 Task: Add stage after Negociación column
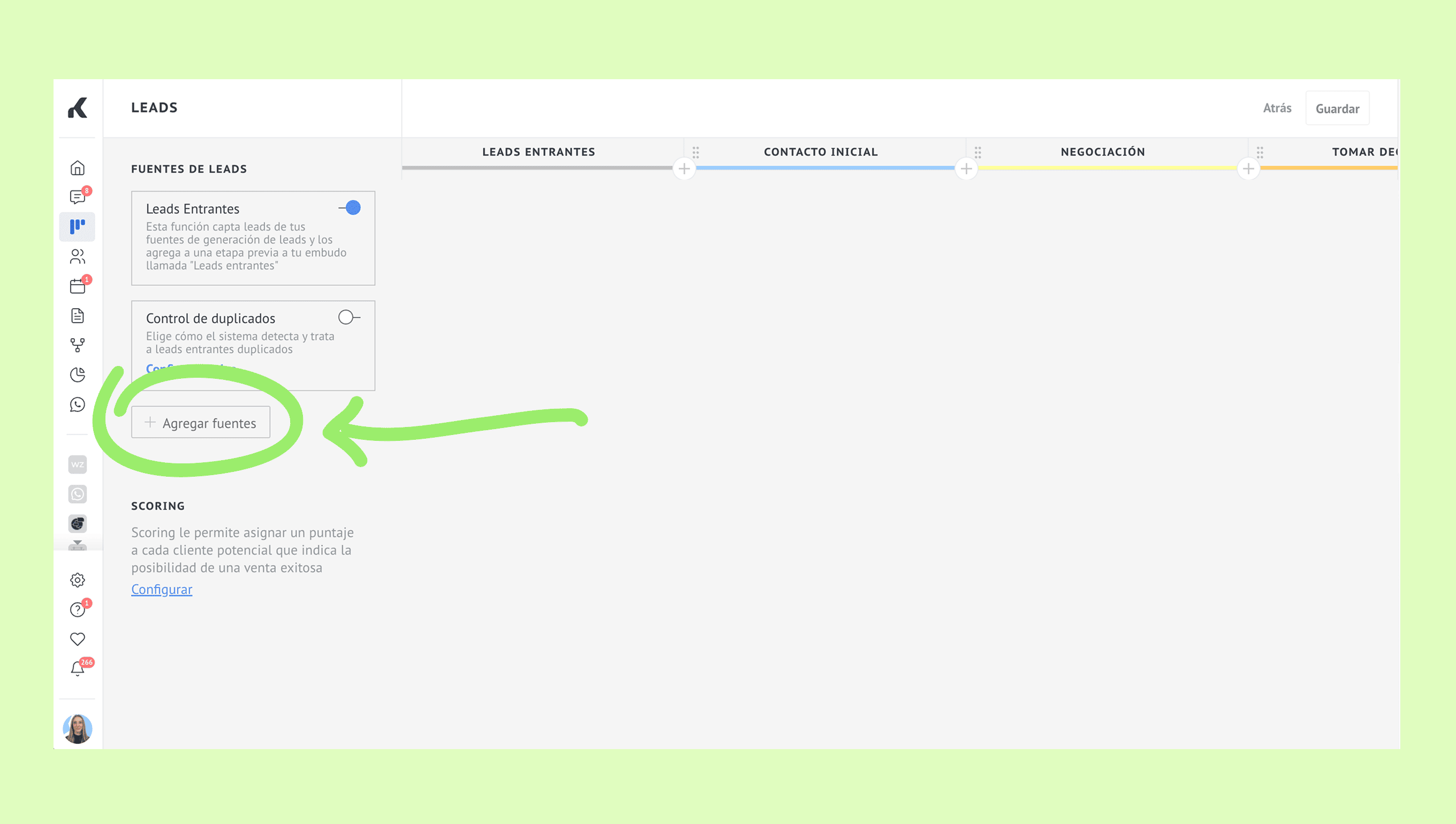(x=1248, y=169)
